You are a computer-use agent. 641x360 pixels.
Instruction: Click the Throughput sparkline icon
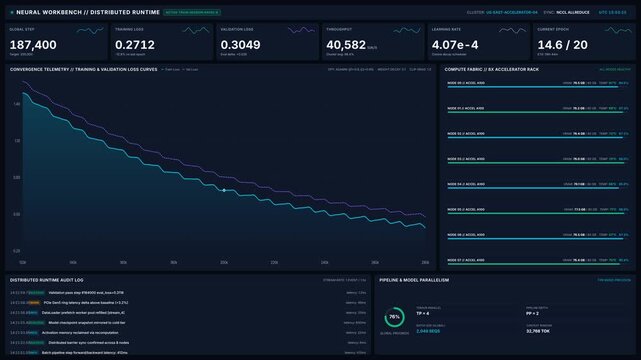pos(407,30)
